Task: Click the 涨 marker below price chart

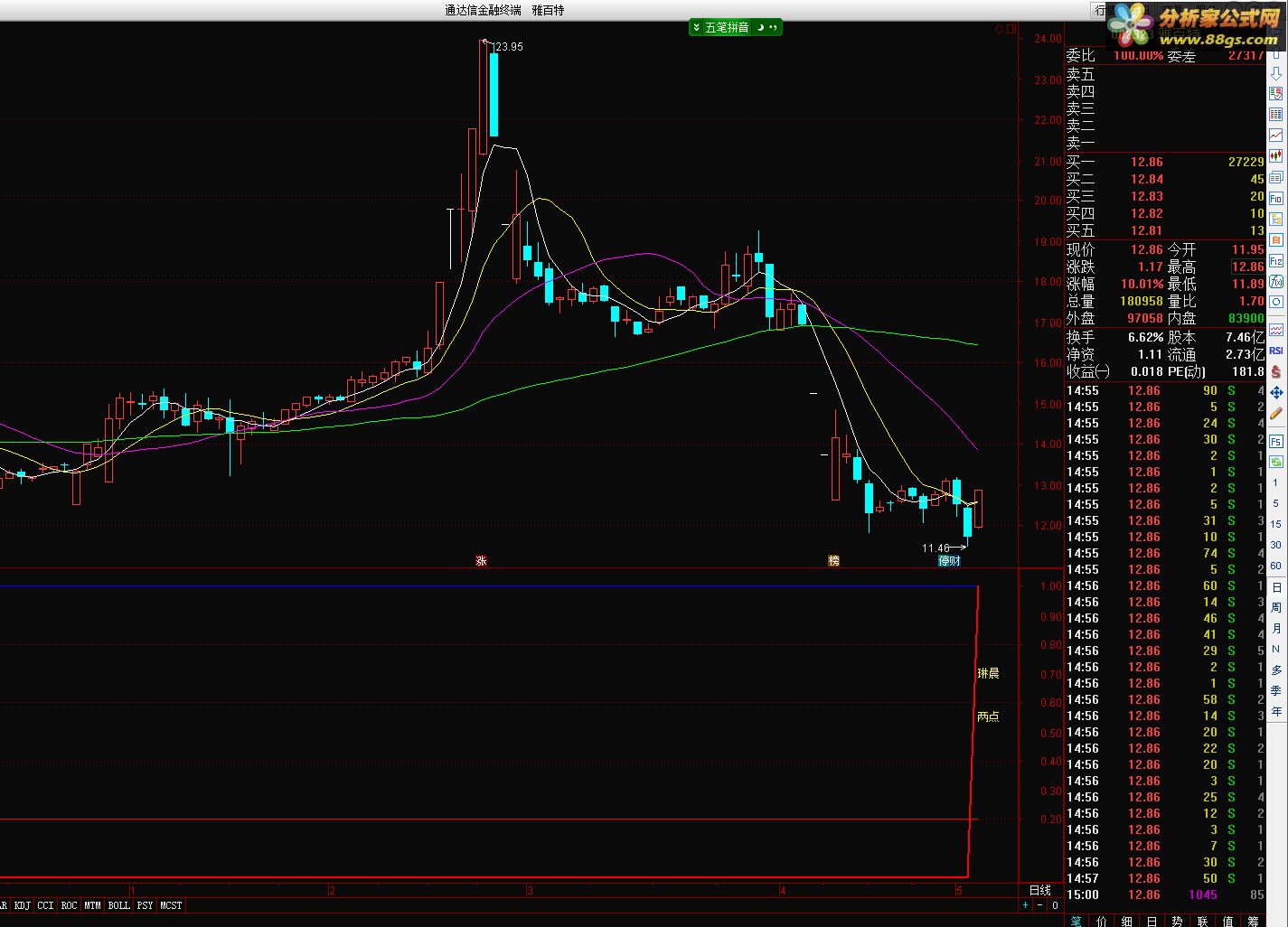Action: point(481,561)
